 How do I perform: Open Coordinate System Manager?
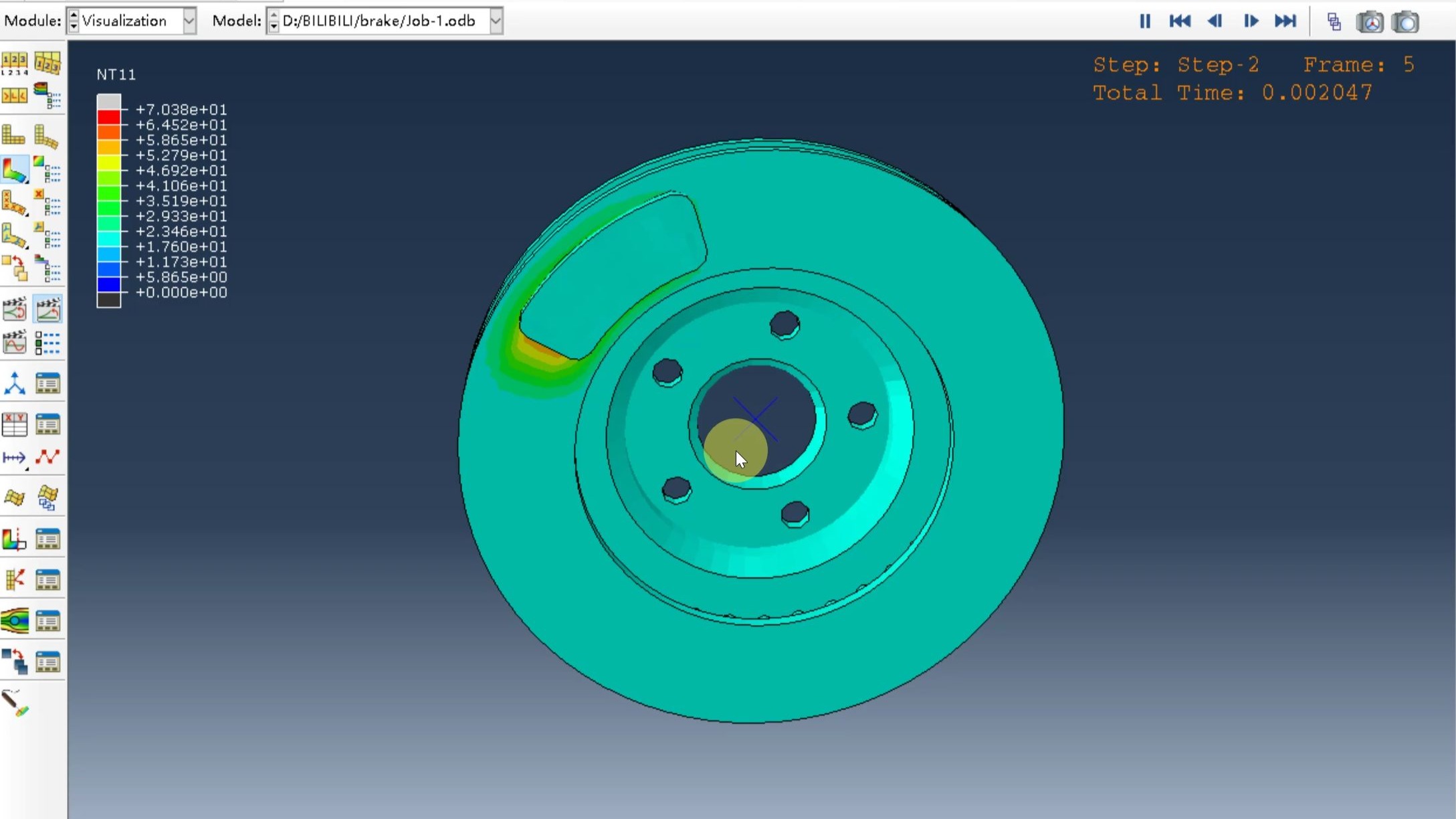[x=47, y=383]
